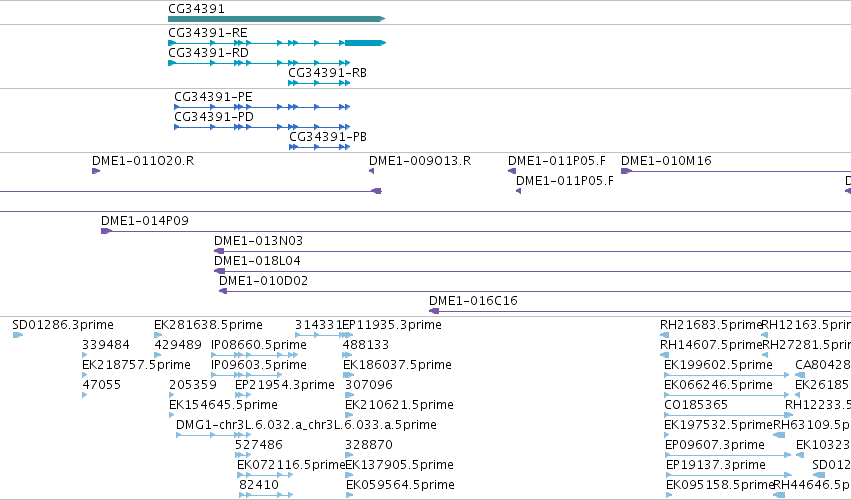
Task: Select the EK199602.5prime label
Action: 719,365
